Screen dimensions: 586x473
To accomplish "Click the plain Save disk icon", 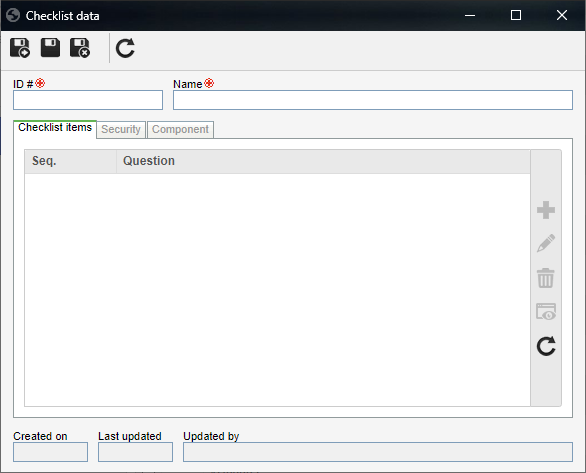I will 50,47.
